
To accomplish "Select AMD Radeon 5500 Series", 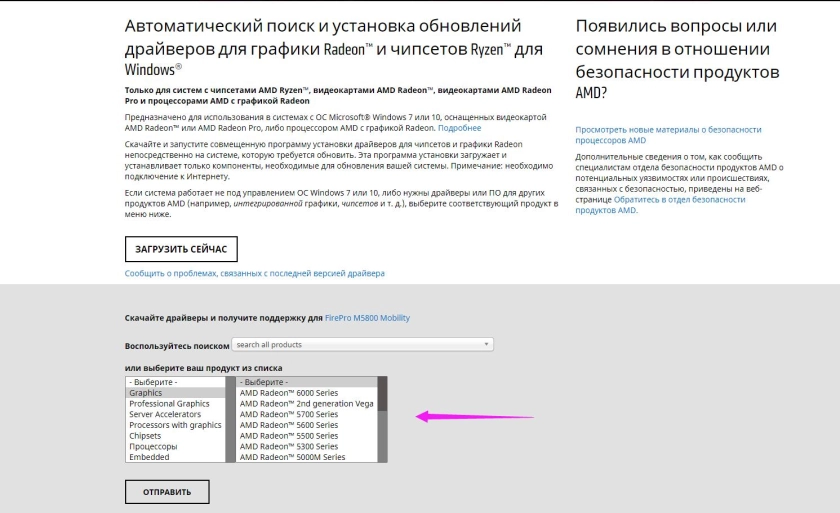I will (307, 436).
